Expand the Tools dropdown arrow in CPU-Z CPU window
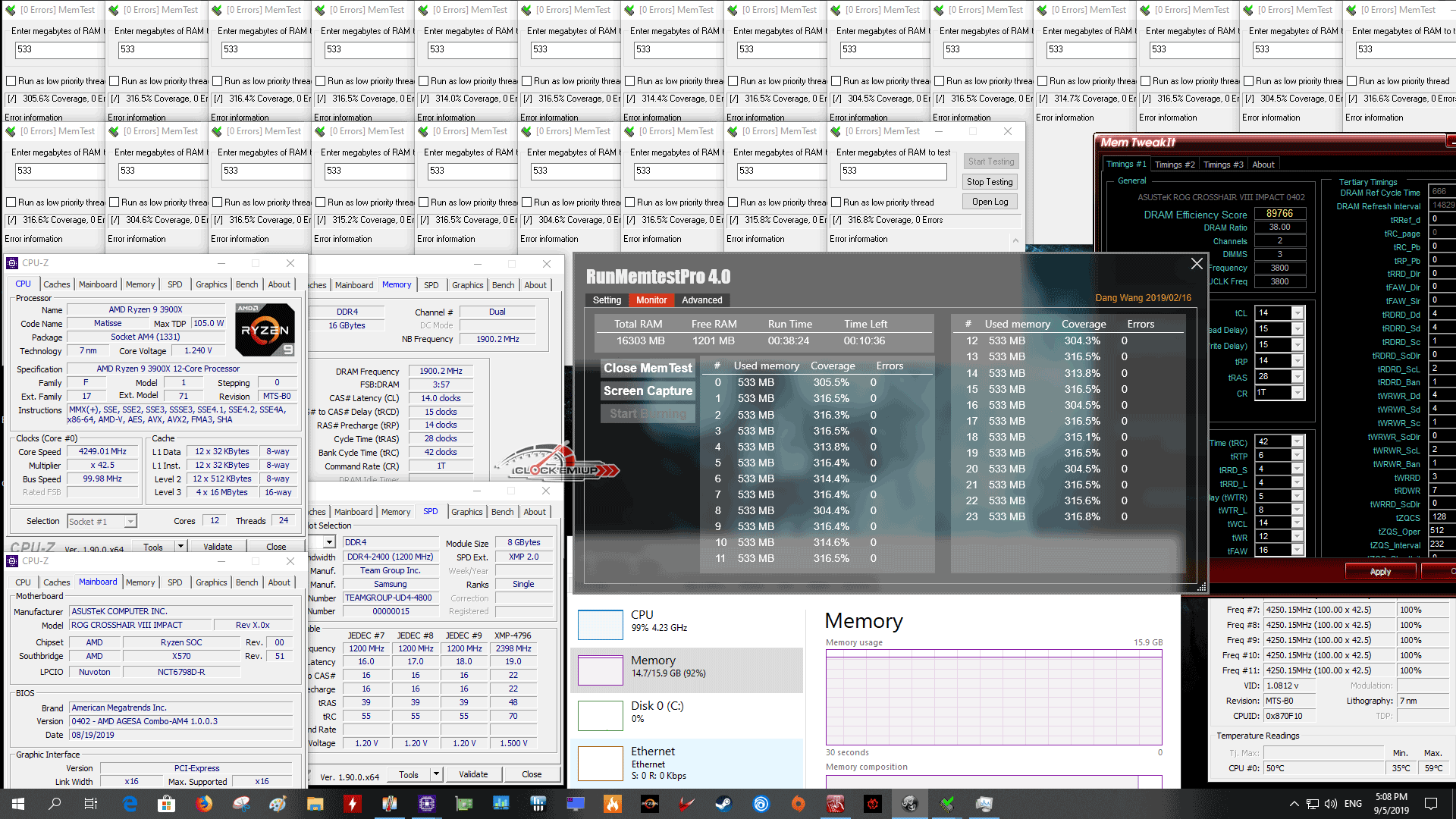Screen dimensions: 1456x819 (x=180, y=546)
